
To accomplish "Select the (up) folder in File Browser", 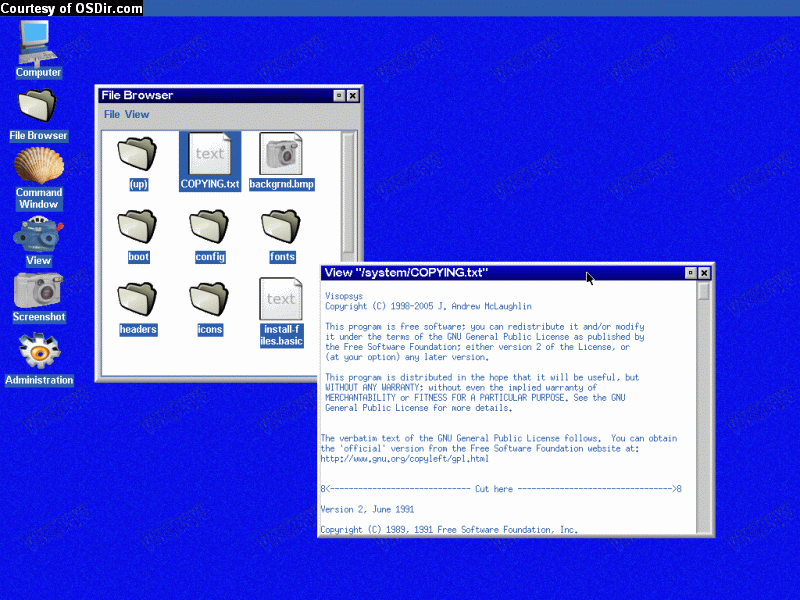I will [x=138, y=162].
